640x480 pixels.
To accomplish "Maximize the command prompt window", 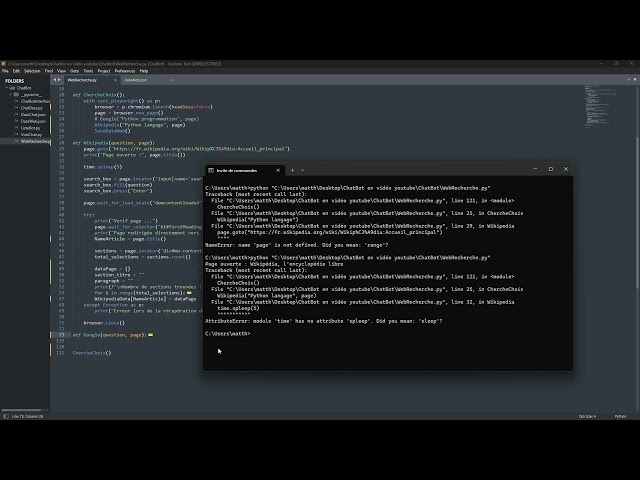I will coord(550,169).
